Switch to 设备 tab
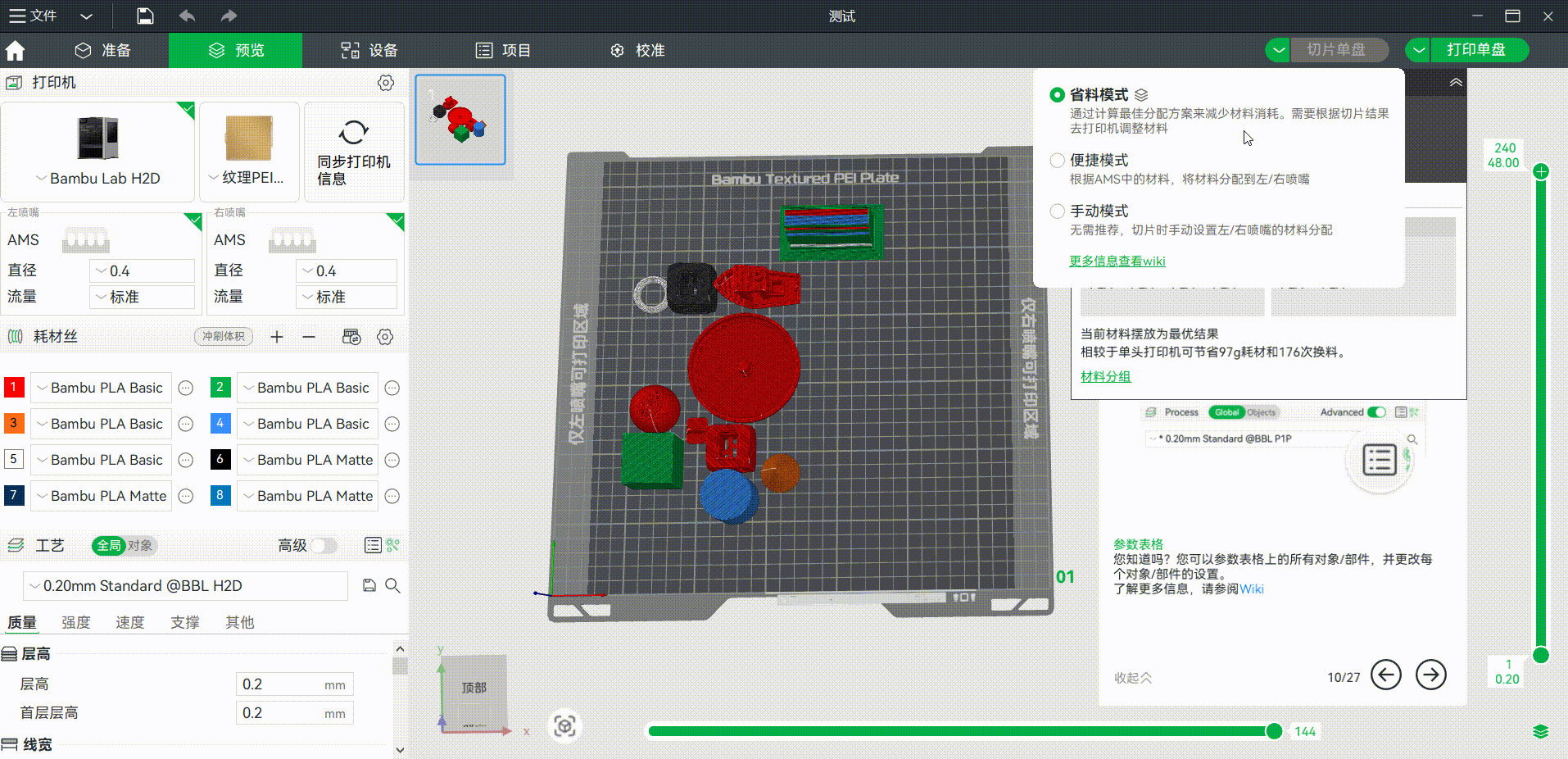The height and width of the screenshot is (759, 1568). point(369,51)
